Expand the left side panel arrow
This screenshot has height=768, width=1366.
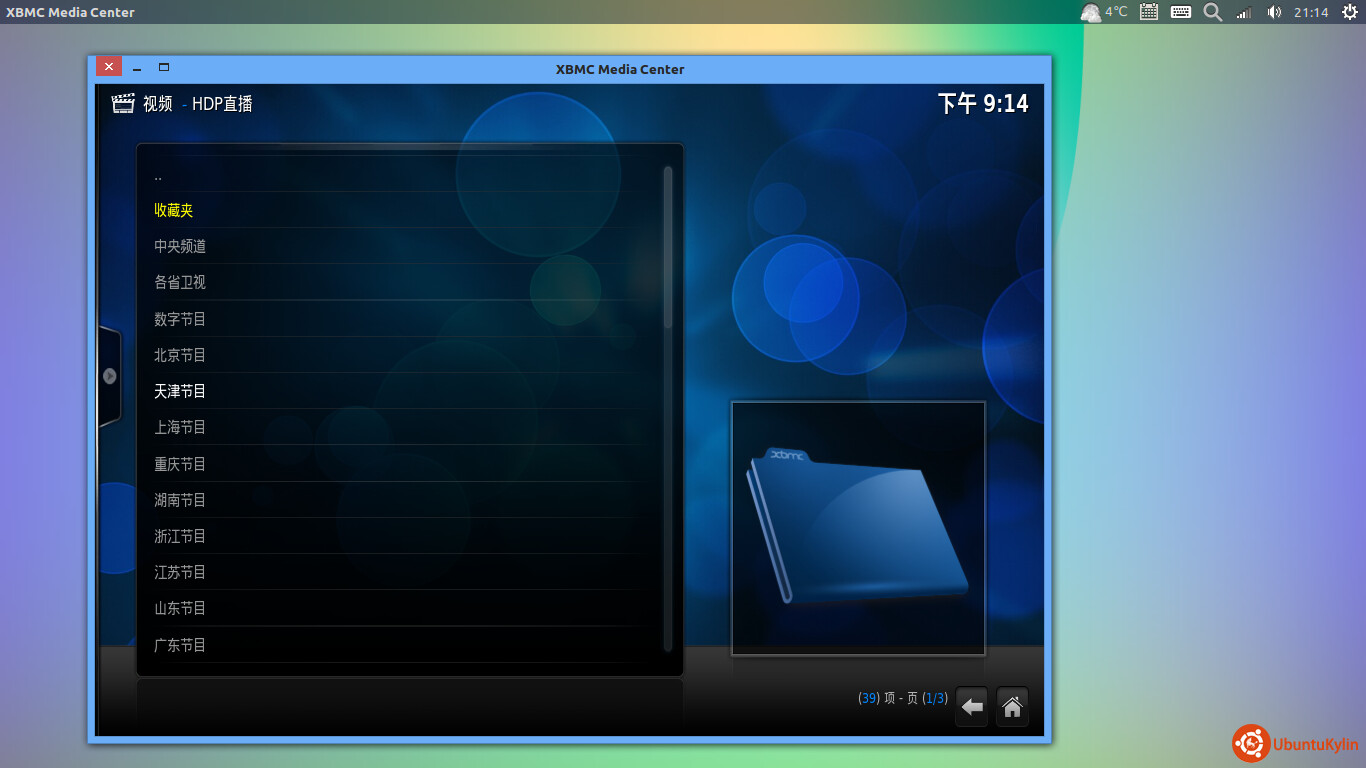[x=109, y=376]
